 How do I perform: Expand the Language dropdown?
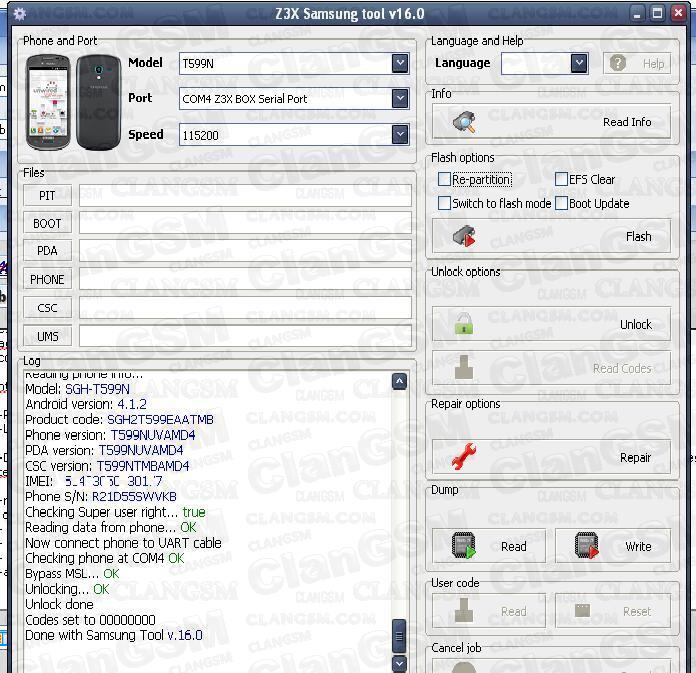point(579,63)
